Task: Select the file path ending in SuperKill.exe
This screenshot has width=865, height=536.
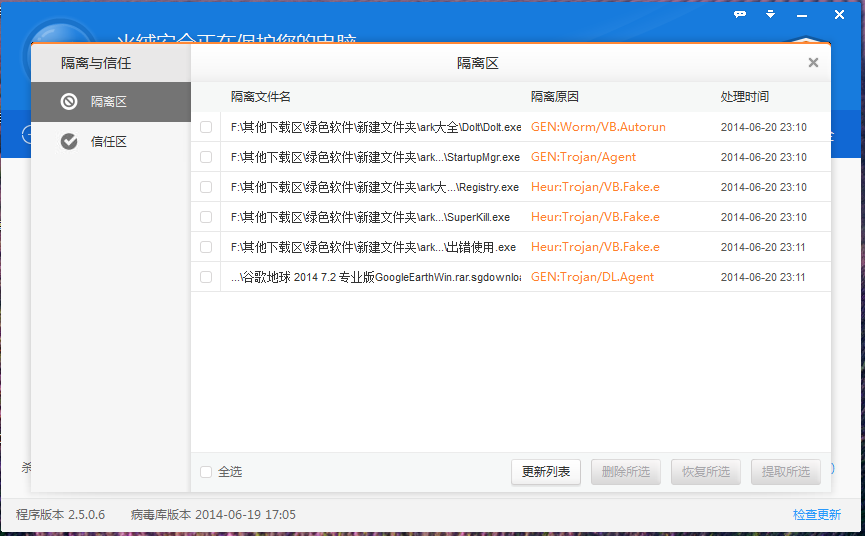Action: (370, 217)
